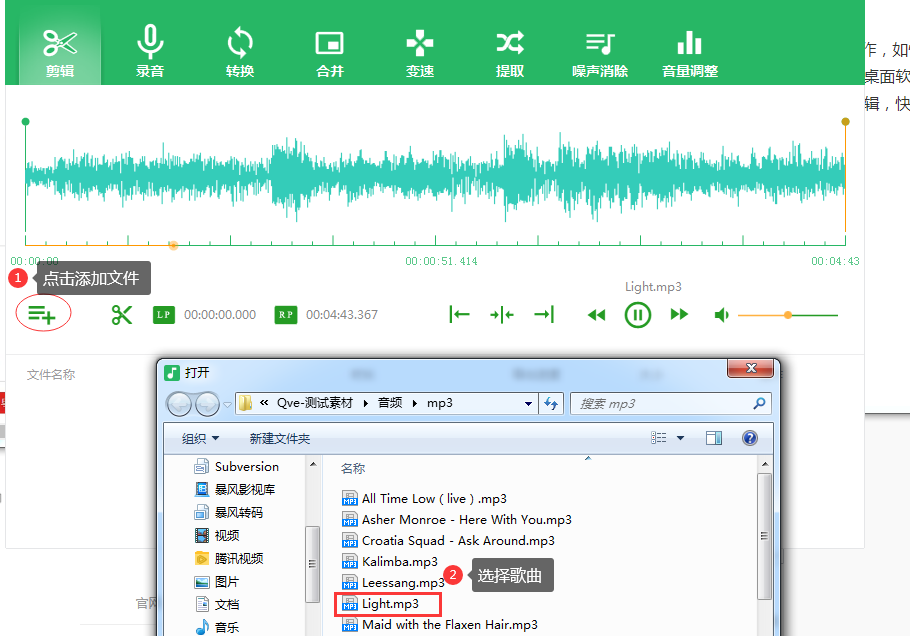The width and height of the screenshot is (910, 636).
Task: Jump to selection start arrow icon
Action: click(459, 315)
